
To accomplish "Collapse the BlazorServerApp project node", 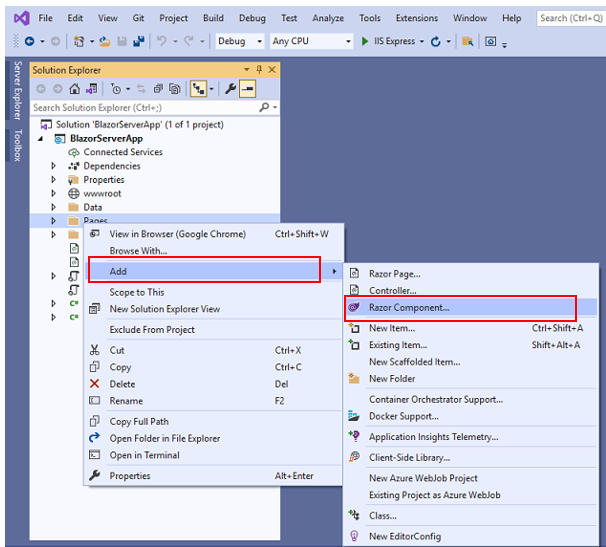I will coord(41,139).
